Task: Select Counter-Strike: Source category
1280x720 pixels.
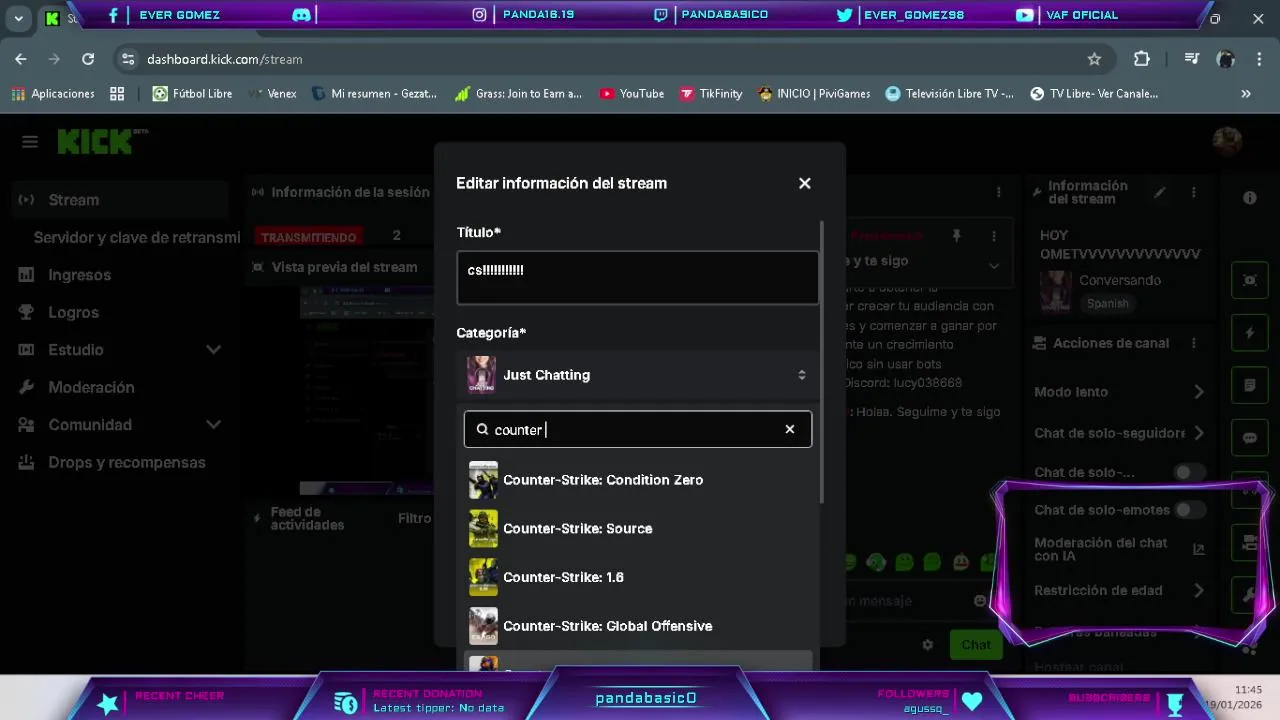Action: point(637,529)
